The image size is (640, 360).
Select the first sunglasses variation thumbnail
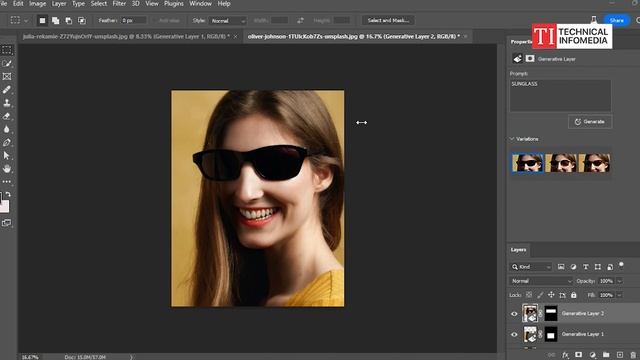527,163
